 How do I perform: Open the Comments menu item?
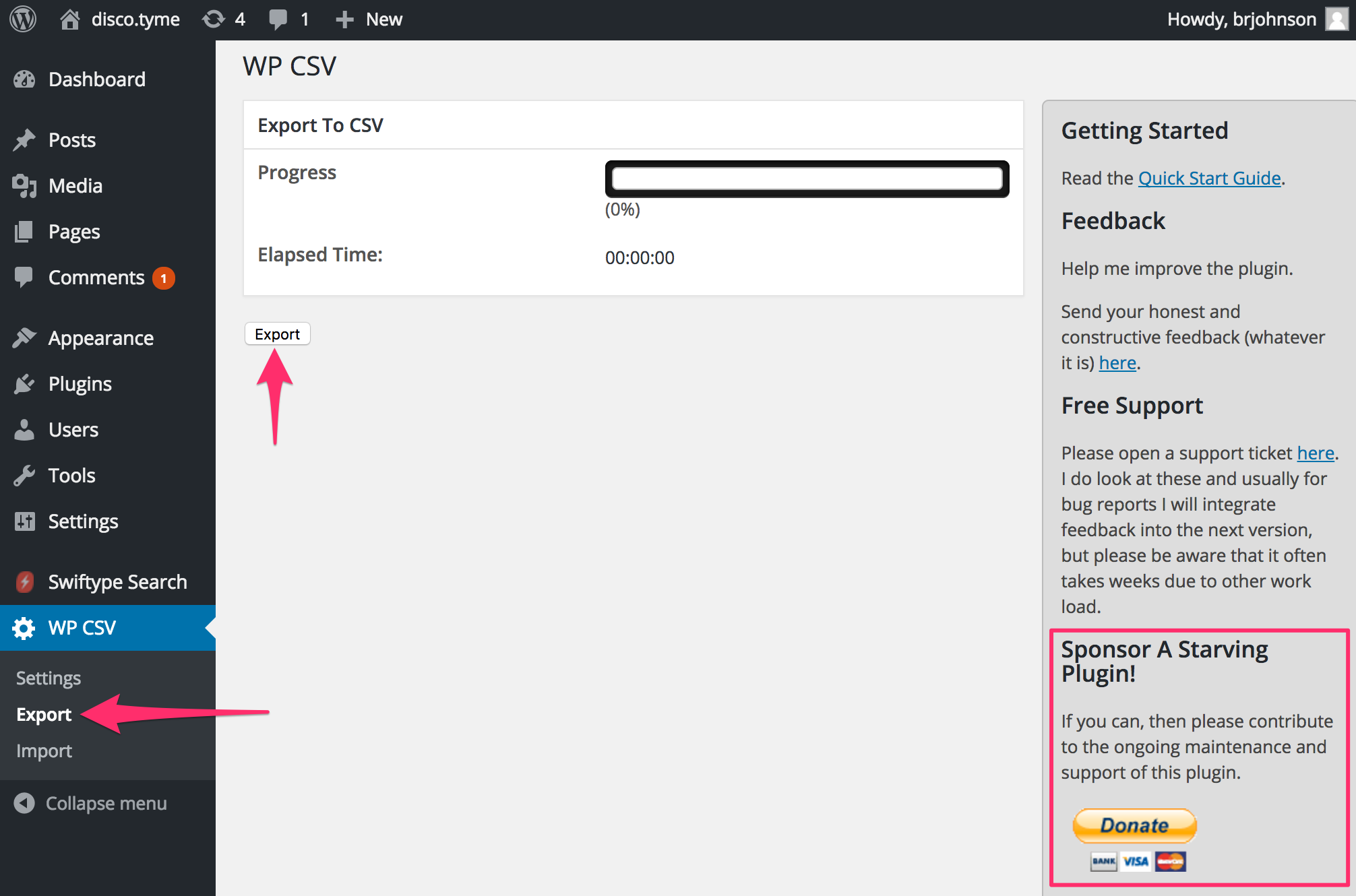click(x=108, y=278)
